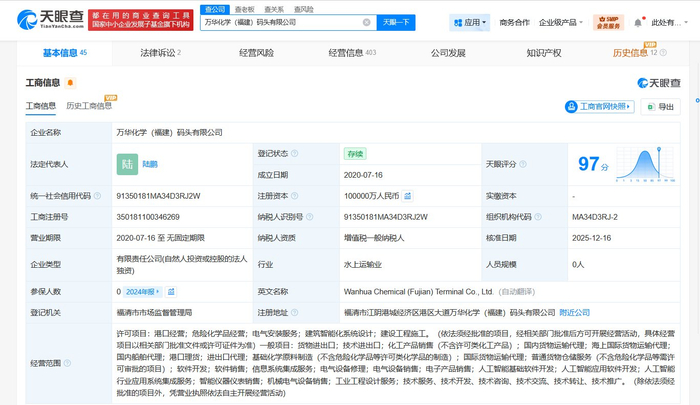Click the help icon beside 统一社会信用代码
700x405 pixels.
point(97,196)
